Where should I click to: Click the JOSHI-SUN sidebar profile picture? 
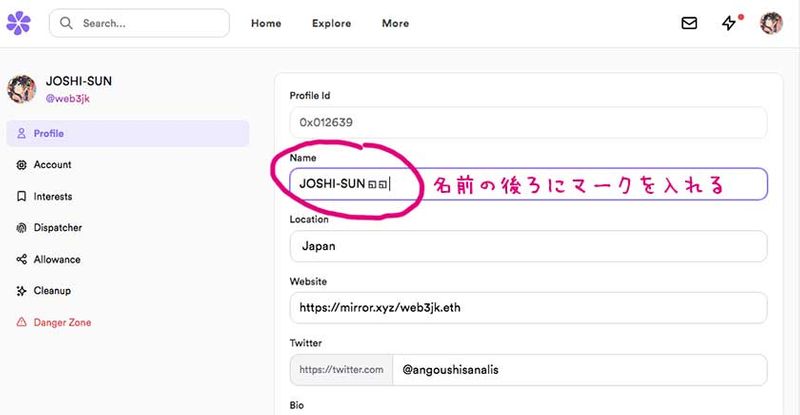pos(22,89)
